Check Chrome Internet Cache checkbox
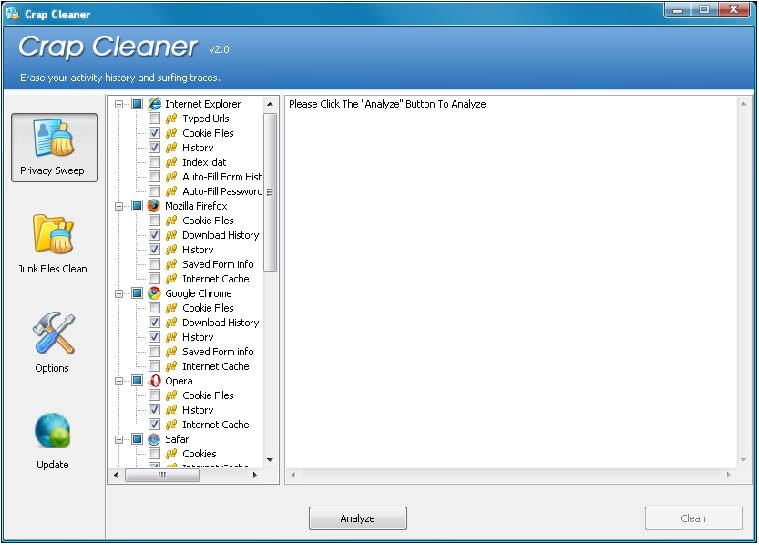Viewport: 759px width, 545px height. point(154,366)
